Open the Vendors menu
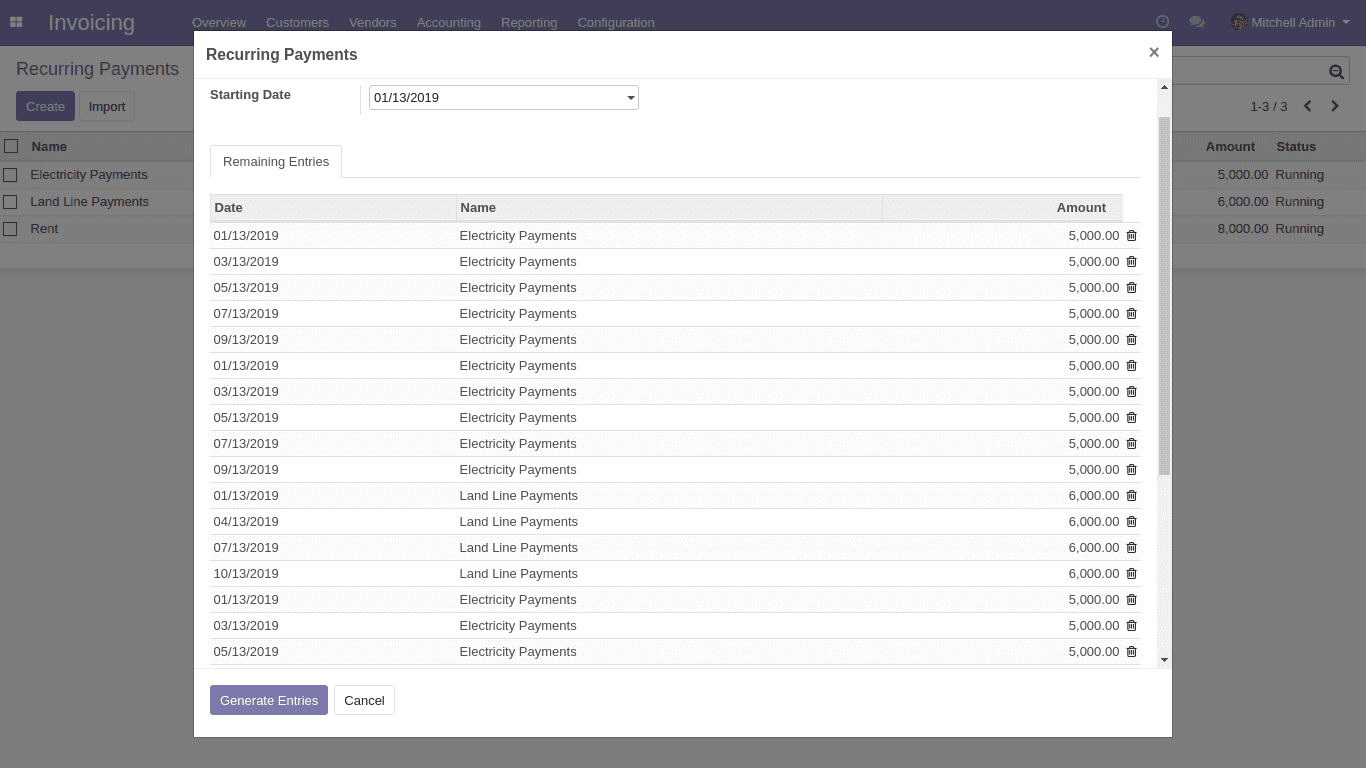1366x768 pixels. (x=373, y=22)
